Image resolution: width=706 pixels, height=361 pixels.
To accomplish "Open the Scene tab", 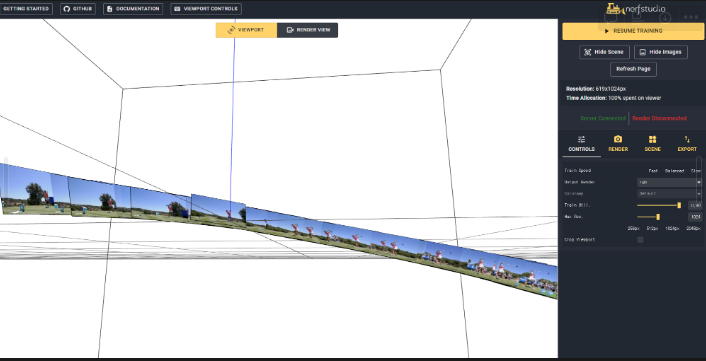I will 652,144.
